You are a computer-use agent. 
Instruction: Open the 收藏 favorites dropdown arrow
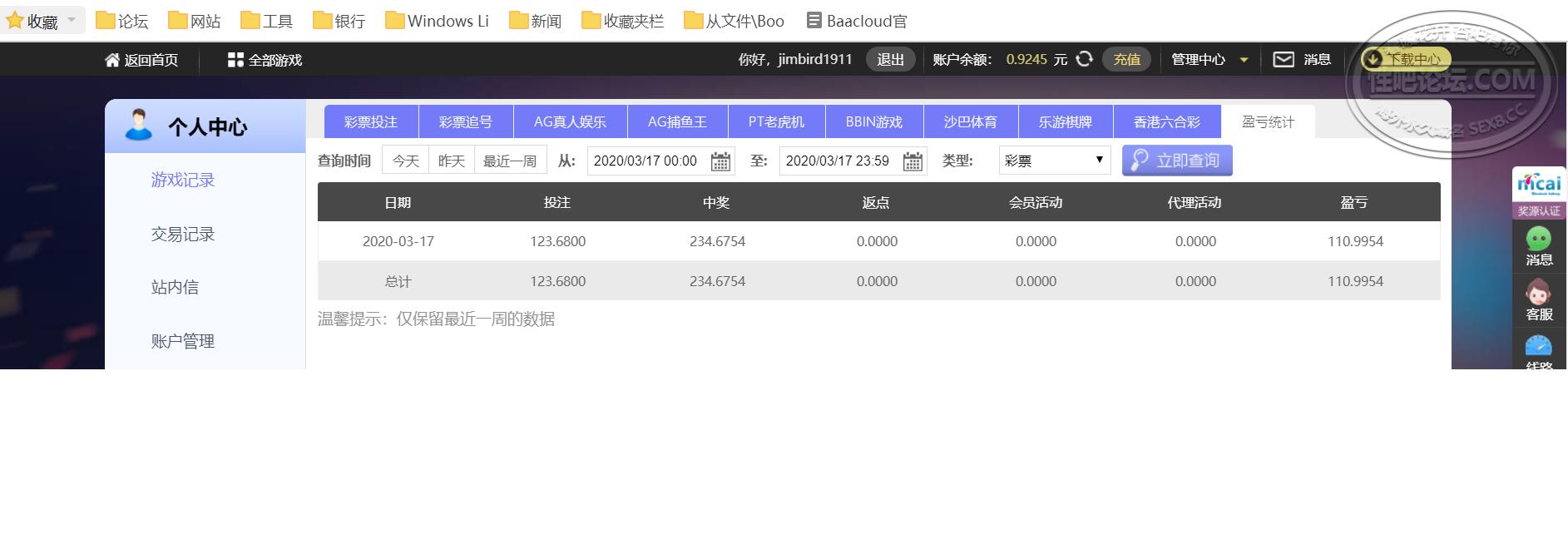coord(72,20)
